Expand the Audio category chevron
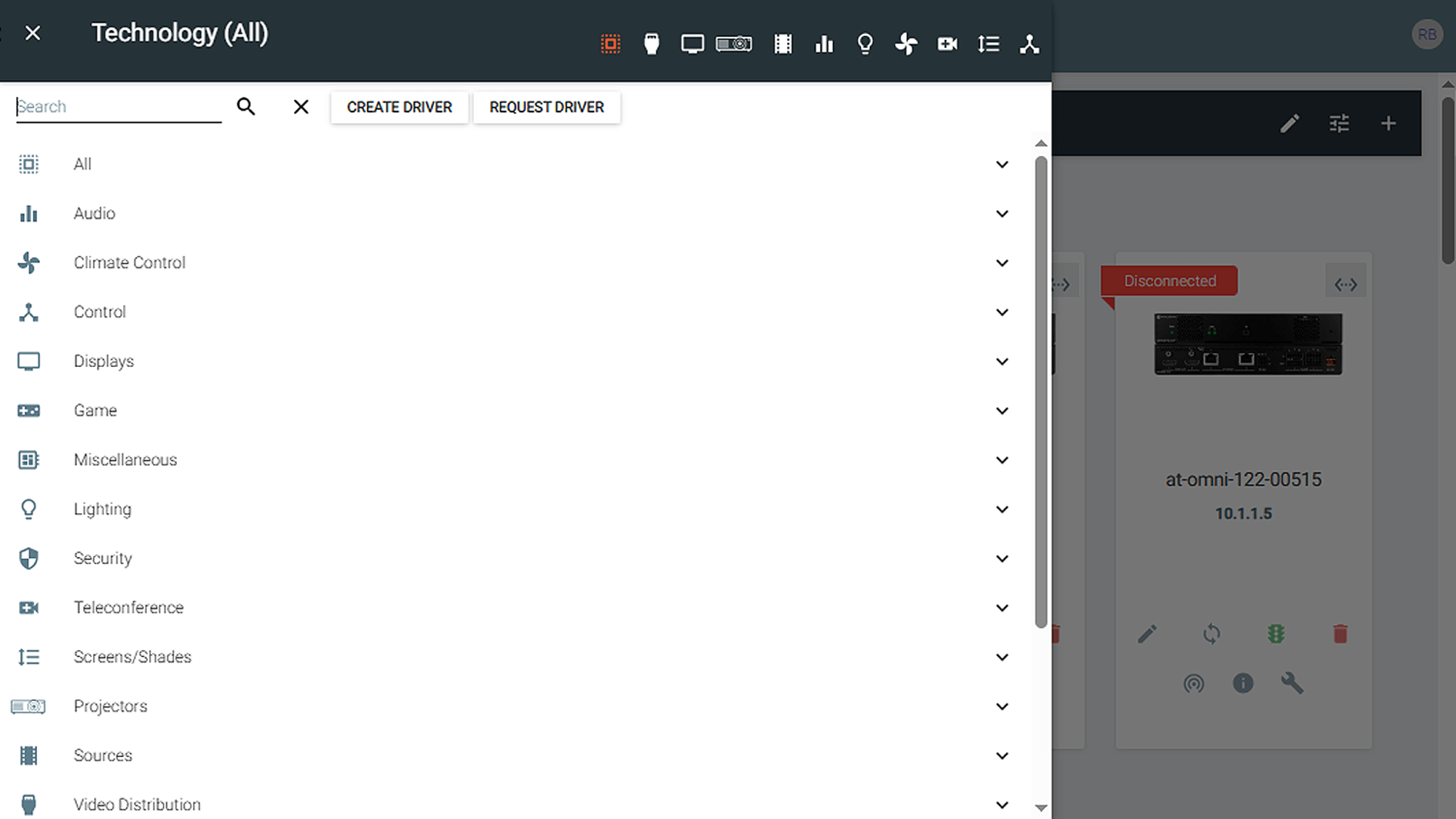1456x819 pixels. (x=1002, y=214)
